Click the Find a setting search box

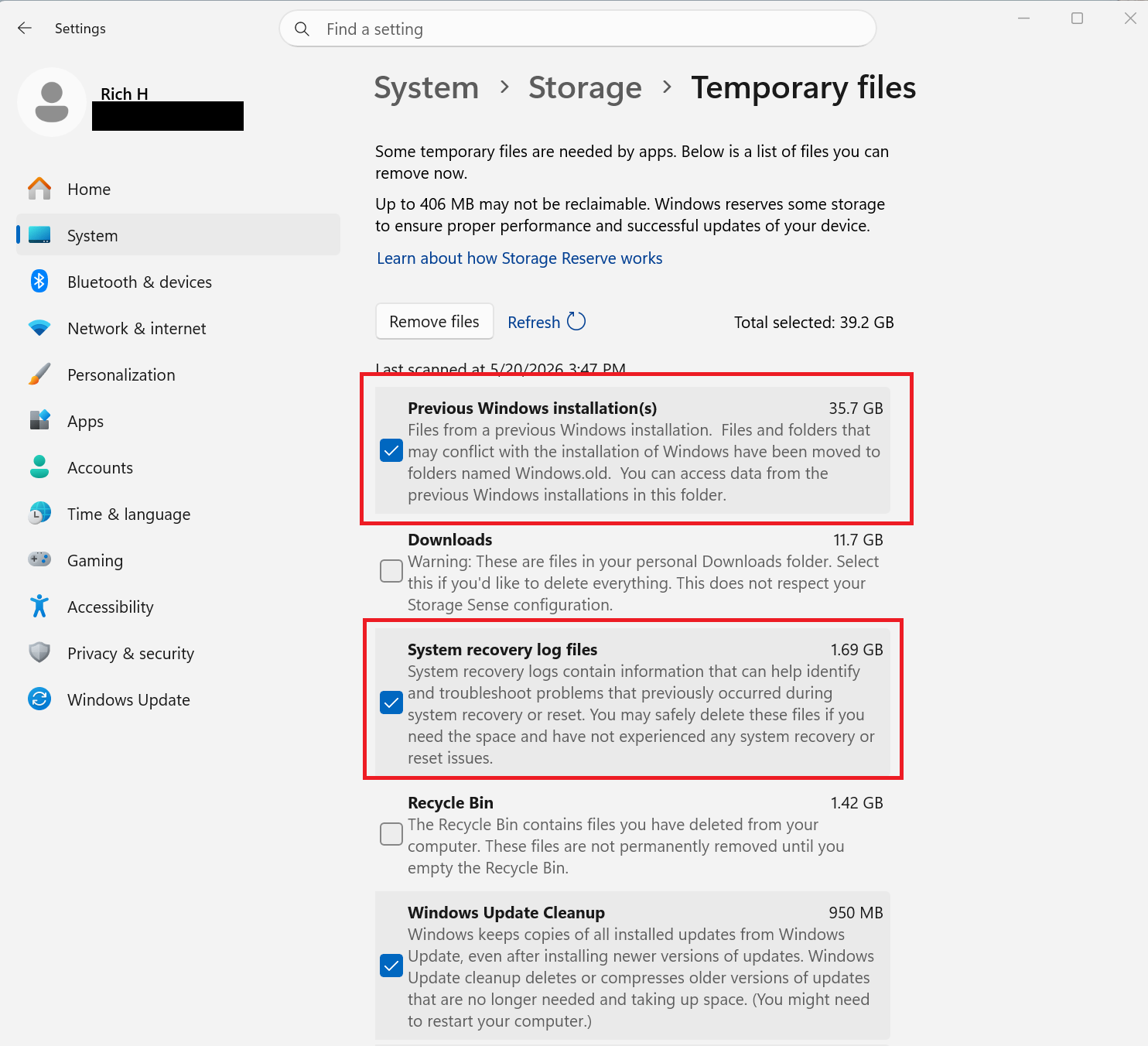578,29
